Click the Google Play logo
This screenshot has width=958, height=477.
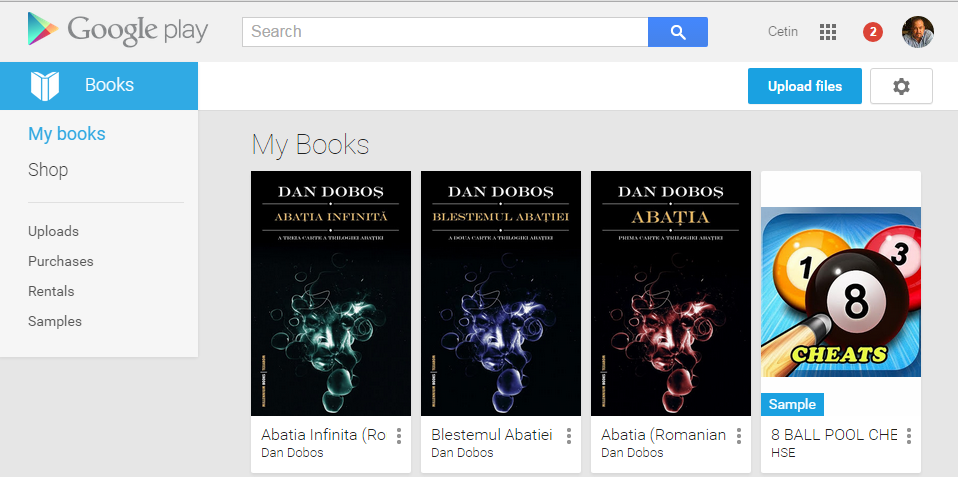[118, 31]
